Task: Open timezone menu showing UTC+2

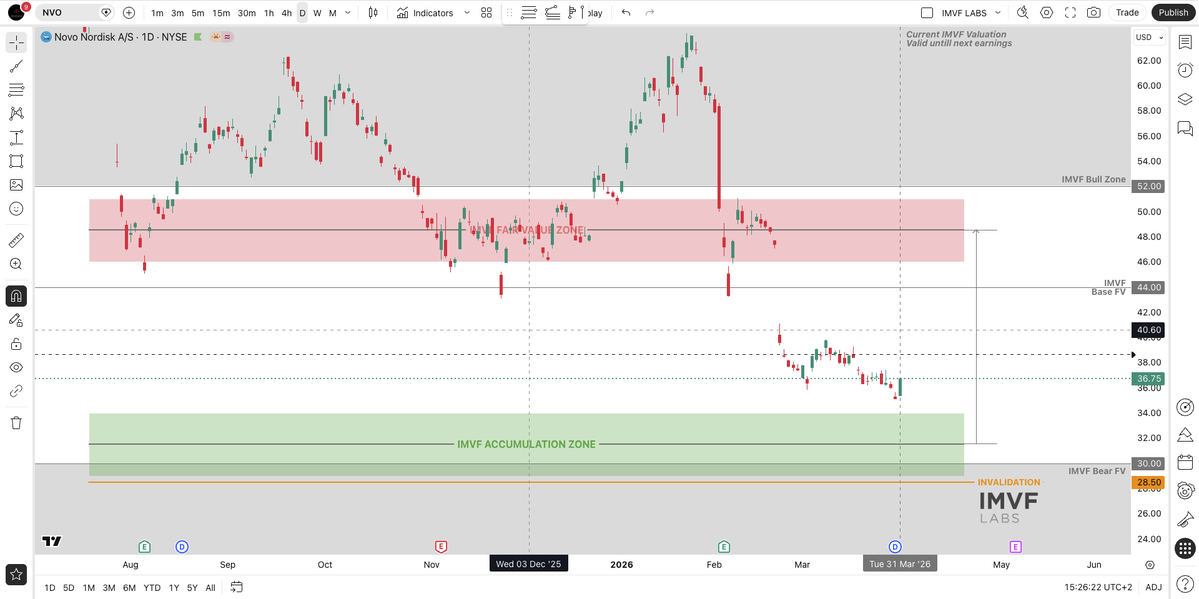Action: pyautogui.click(x=1100, y=588)
